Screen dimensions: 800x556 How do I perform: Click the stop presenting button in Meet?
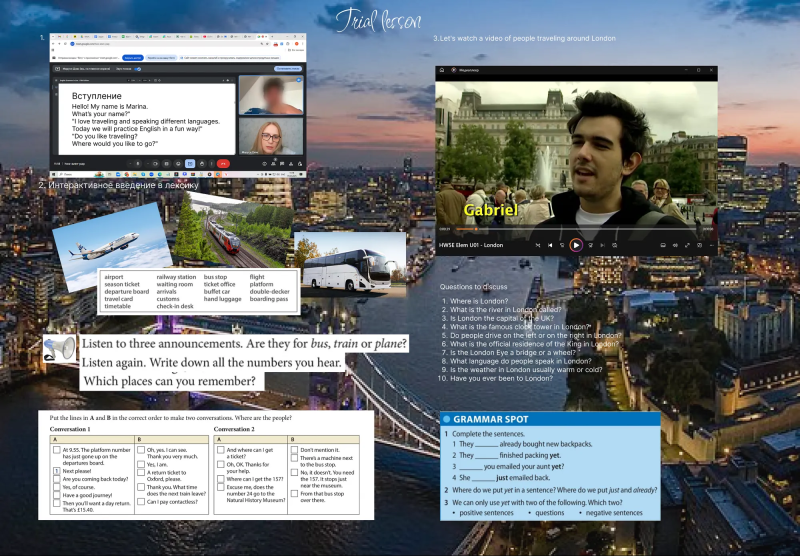[x=288, y=68]
